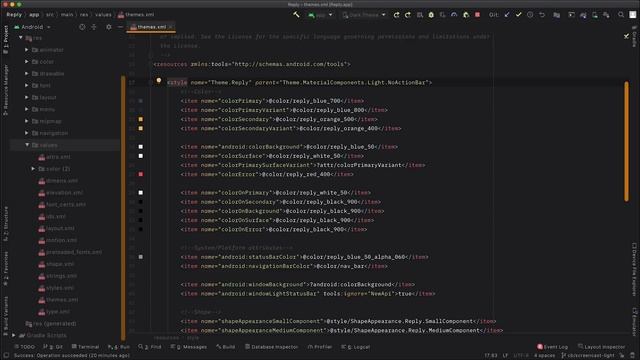Viewport: 640px width, 360px height.
Task: Click the red Stop button in toolbar
Action: click(x=477, y=15)
